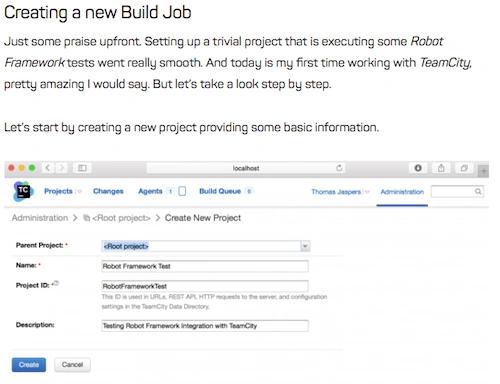Open the Changes menu item
Image resolution: width=500 pixels, height=384 pixels.
(x=108, y=191)
